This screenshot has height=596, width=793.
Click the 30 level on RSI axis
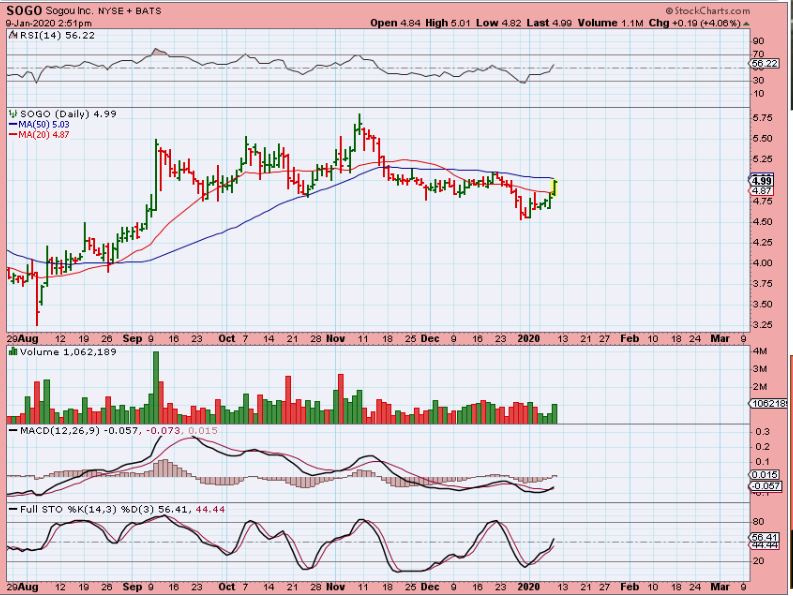(x=759, y=80)
